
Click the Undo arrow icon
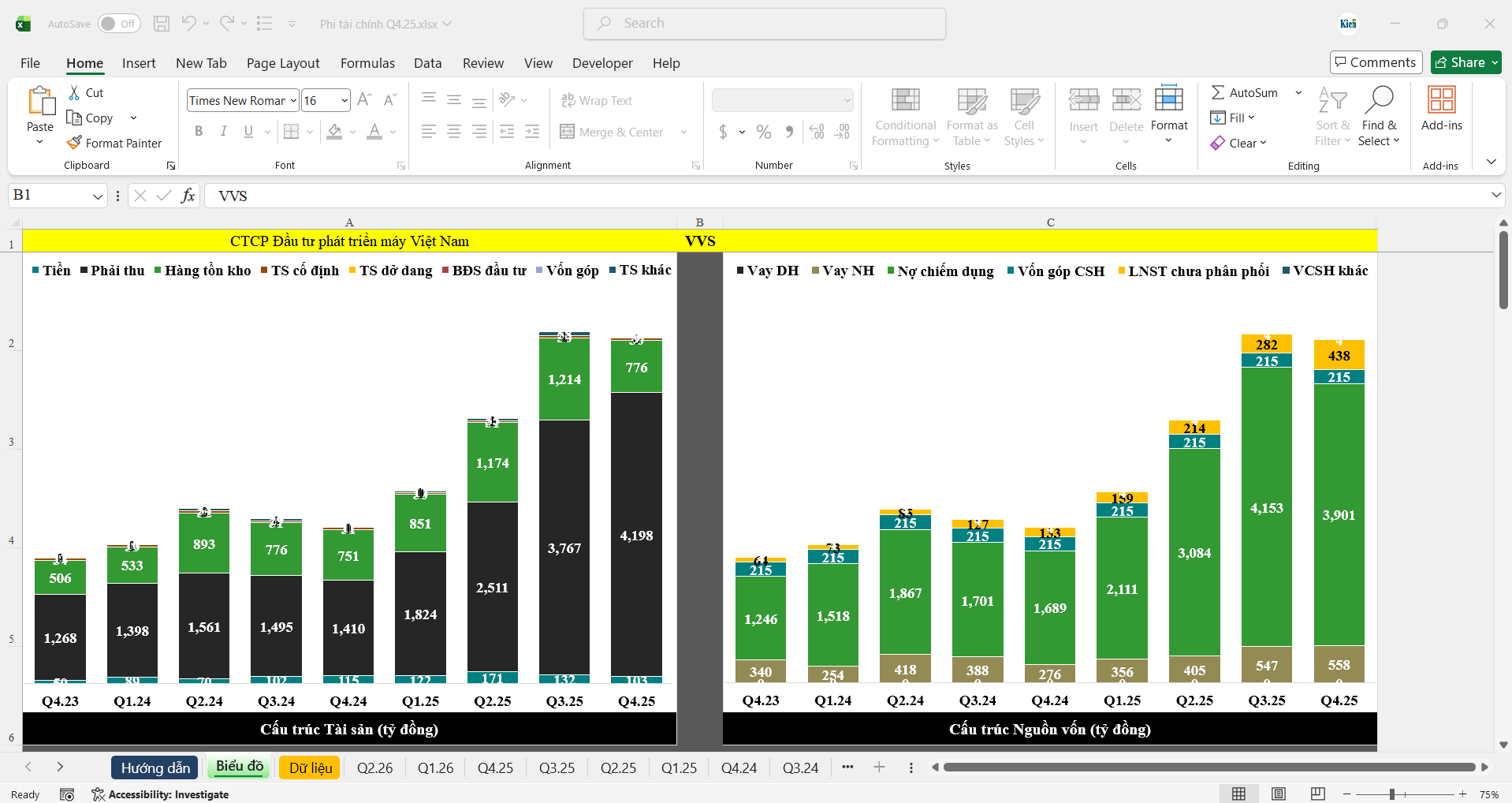(x=188, y=24)
